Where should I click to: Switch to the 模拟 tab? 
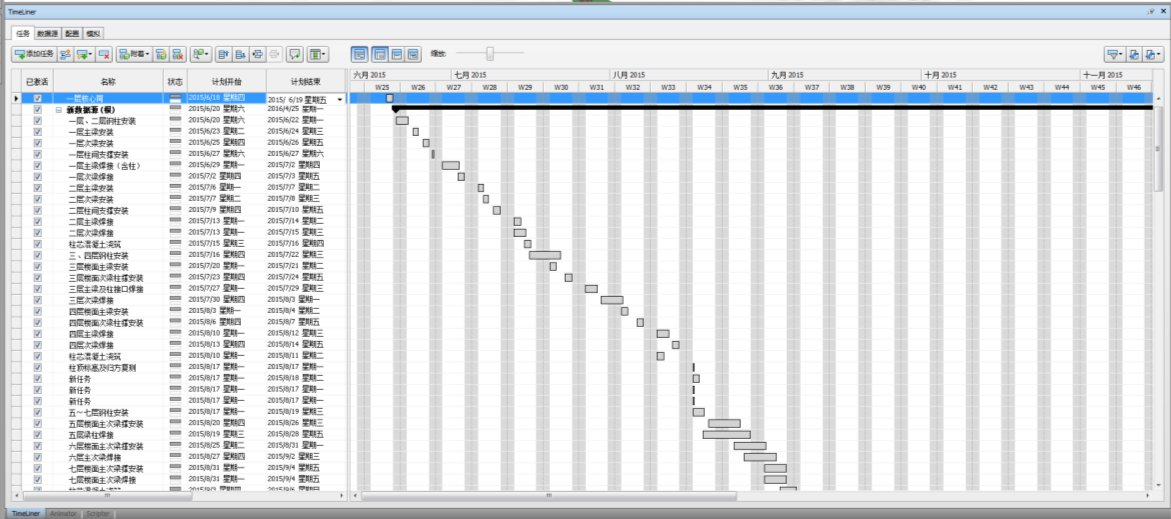[x=93, y=34]
